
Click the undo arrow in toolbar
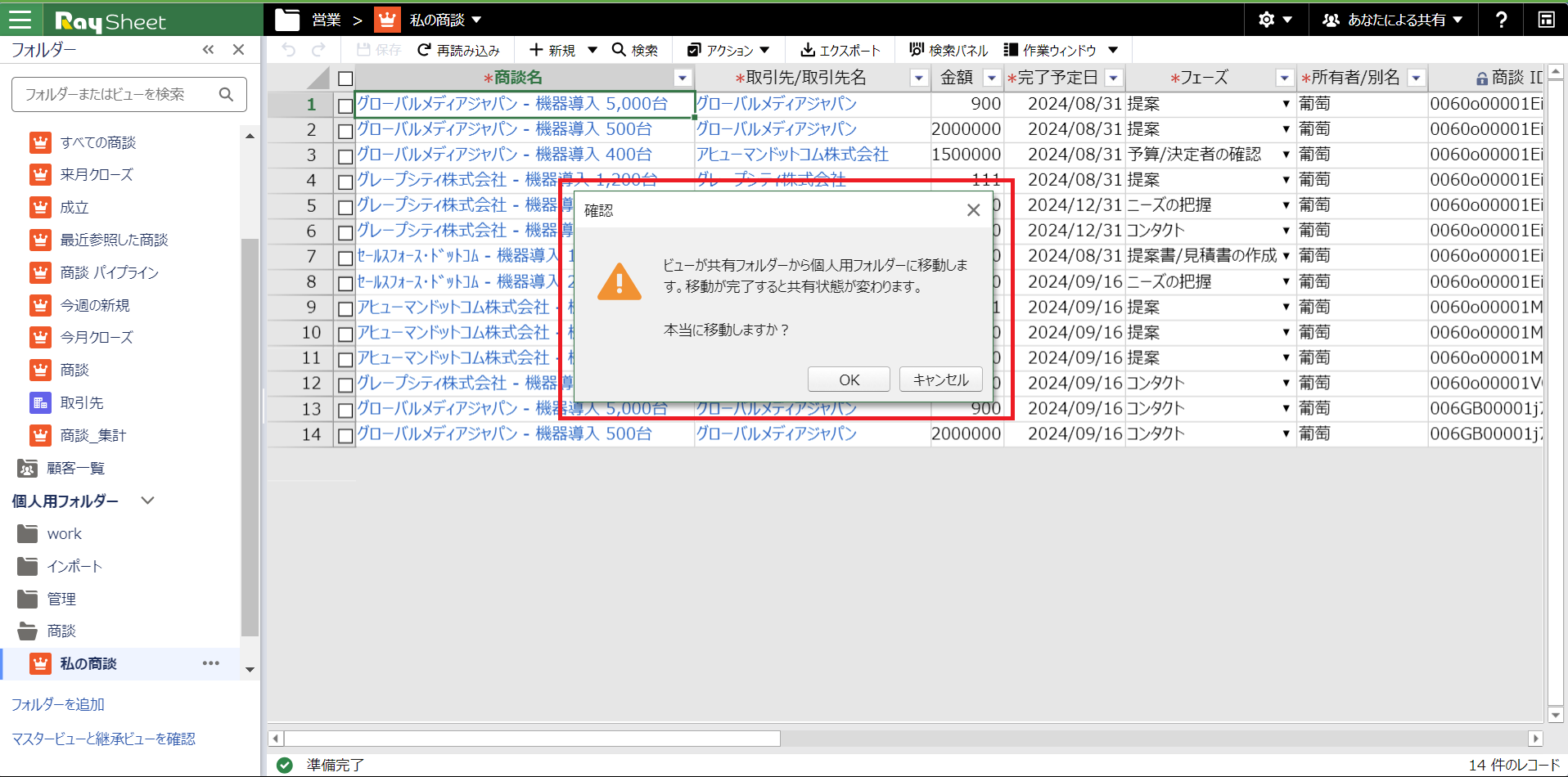click(x=288, y=50)
